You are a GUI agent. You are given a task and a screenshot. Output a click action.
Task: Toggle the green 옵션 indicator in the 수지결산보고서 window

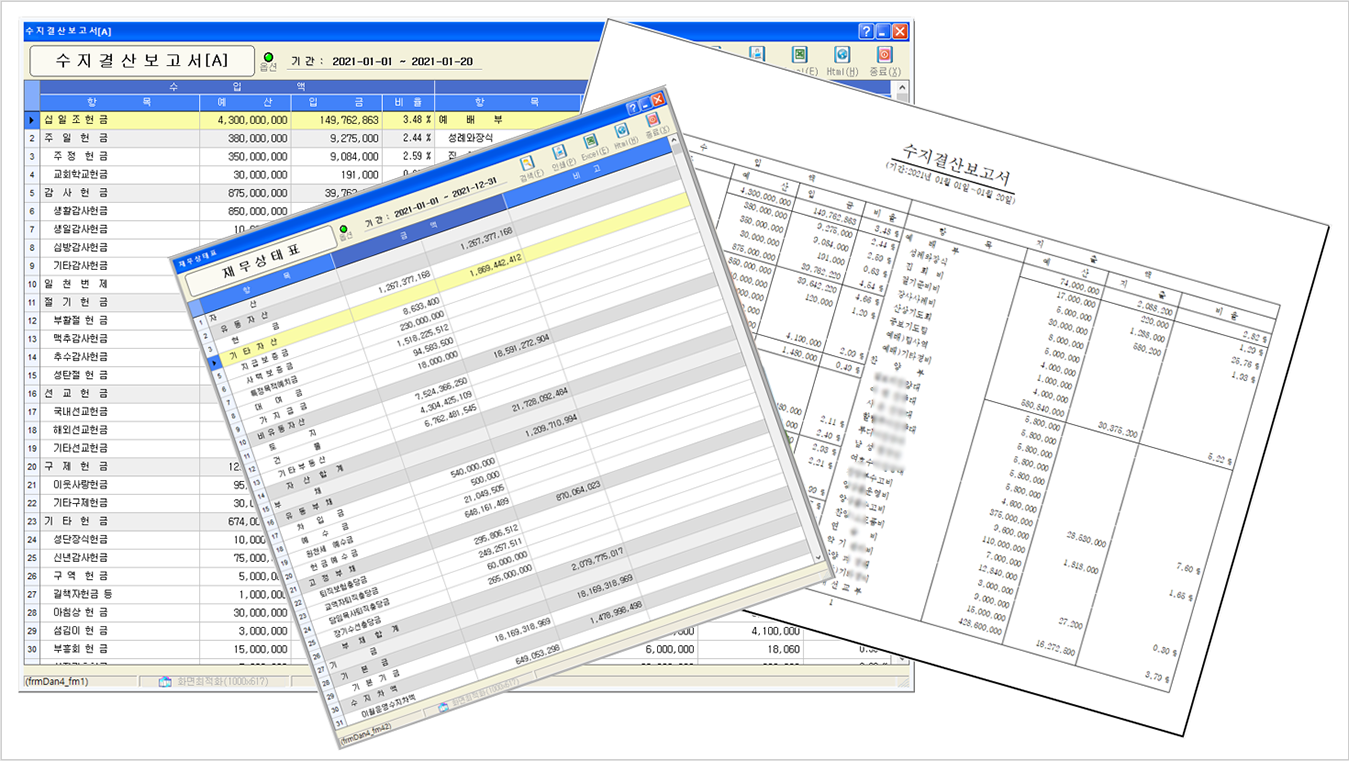[268, 57]
